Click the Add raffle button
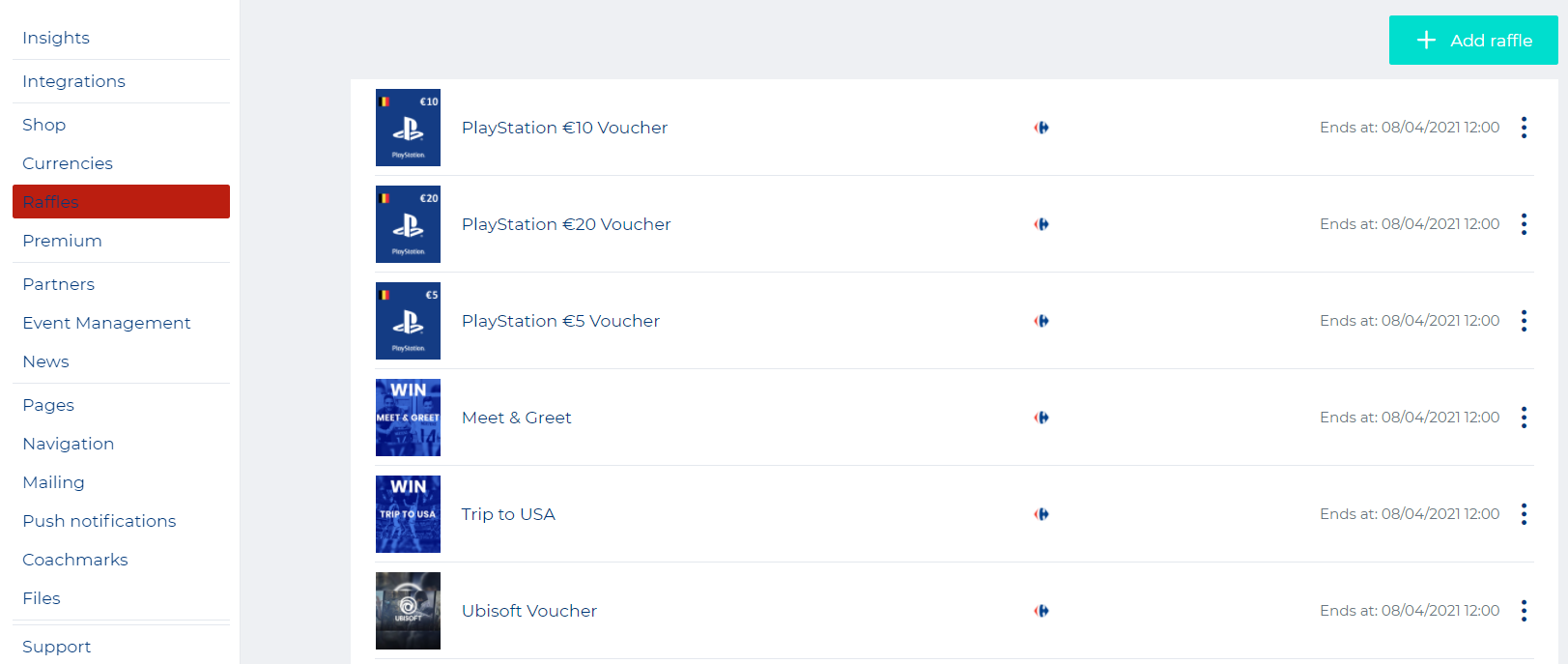Viewport: 1568px width, 664px height. click(x=1472, y=41)
